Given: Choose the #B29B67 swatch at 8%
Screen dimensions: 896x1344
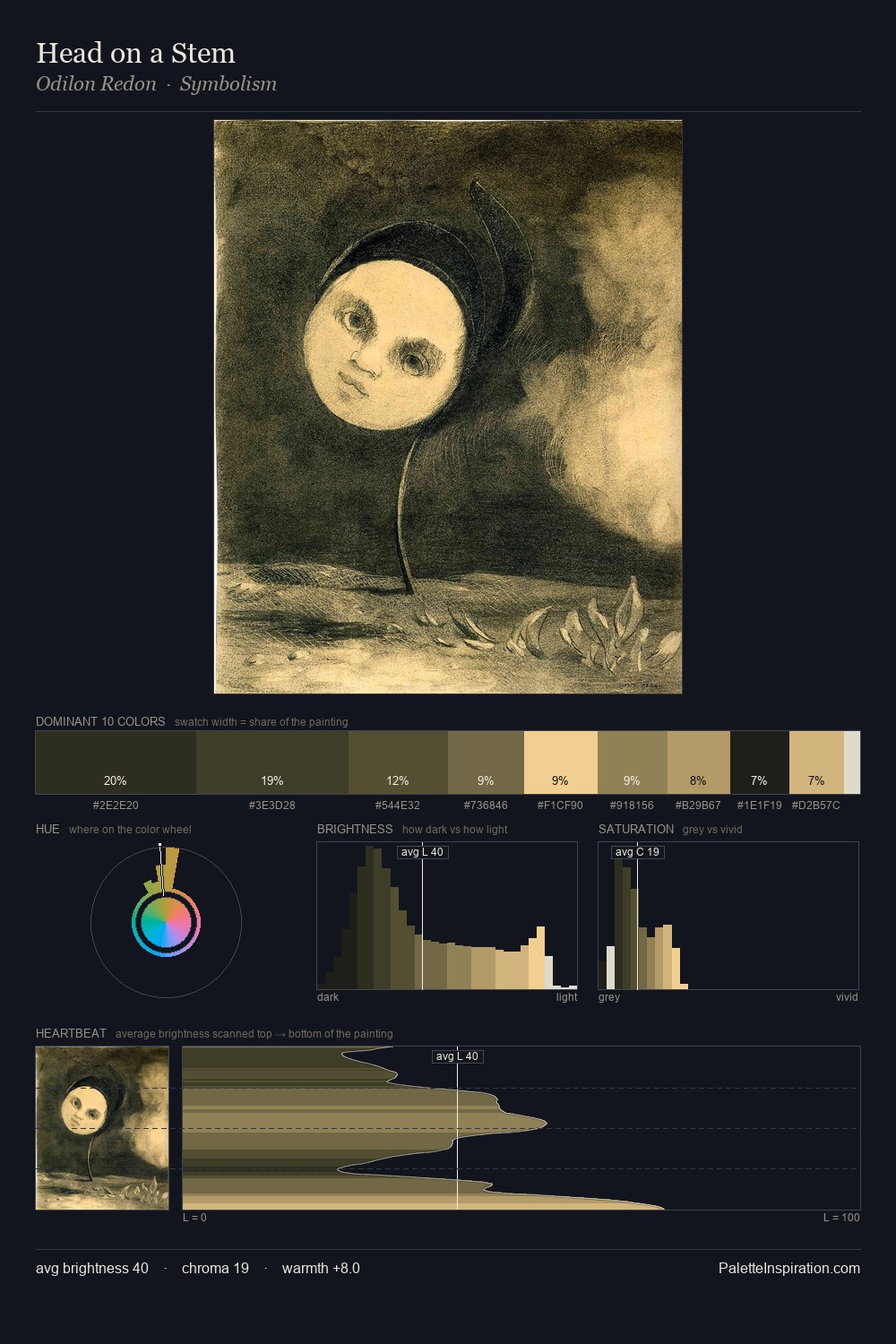Looking at the screenshot, I should (x=699, y=762).
